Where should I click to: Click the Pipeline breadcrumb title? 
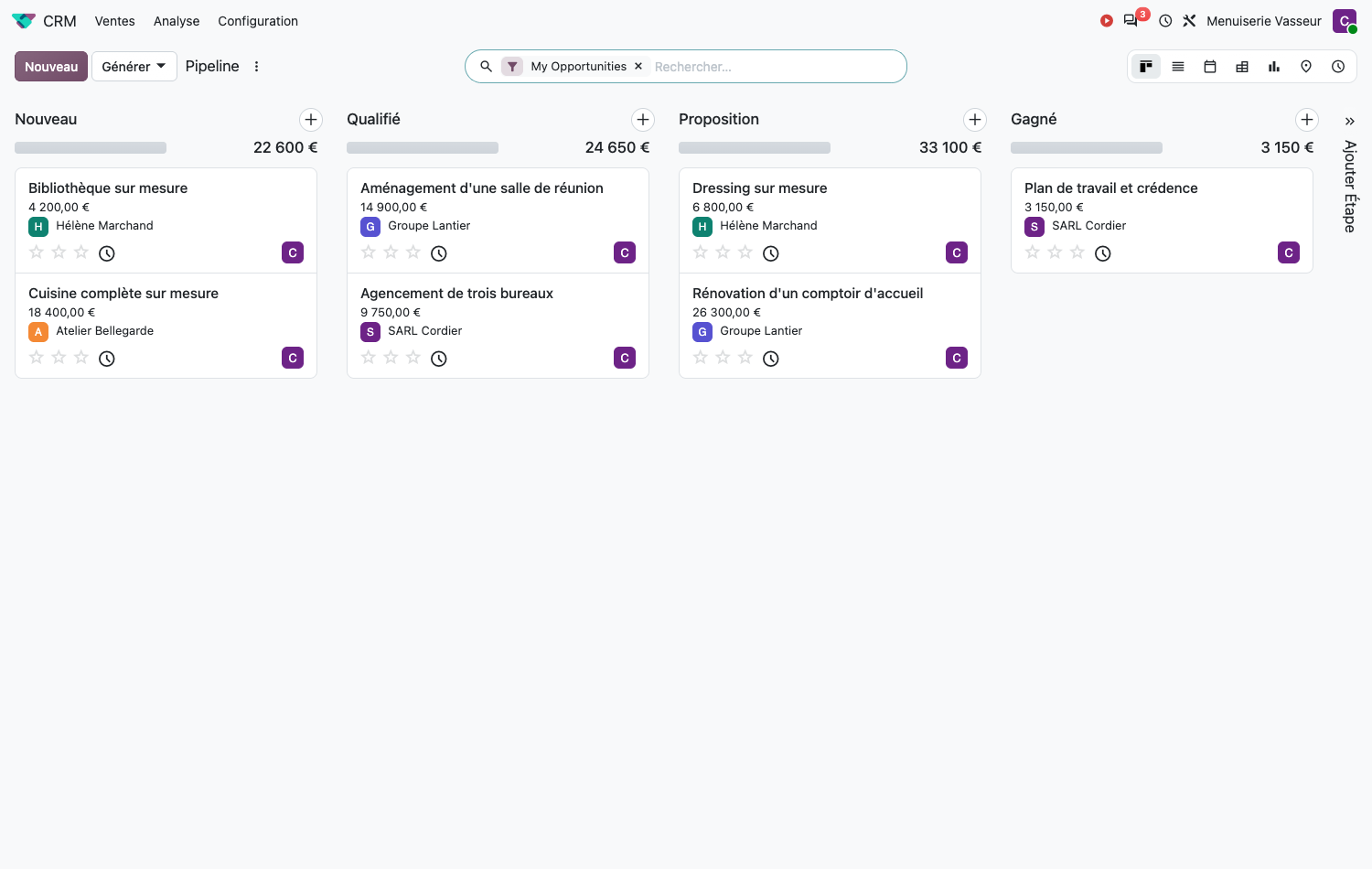[x=212, y=66]
